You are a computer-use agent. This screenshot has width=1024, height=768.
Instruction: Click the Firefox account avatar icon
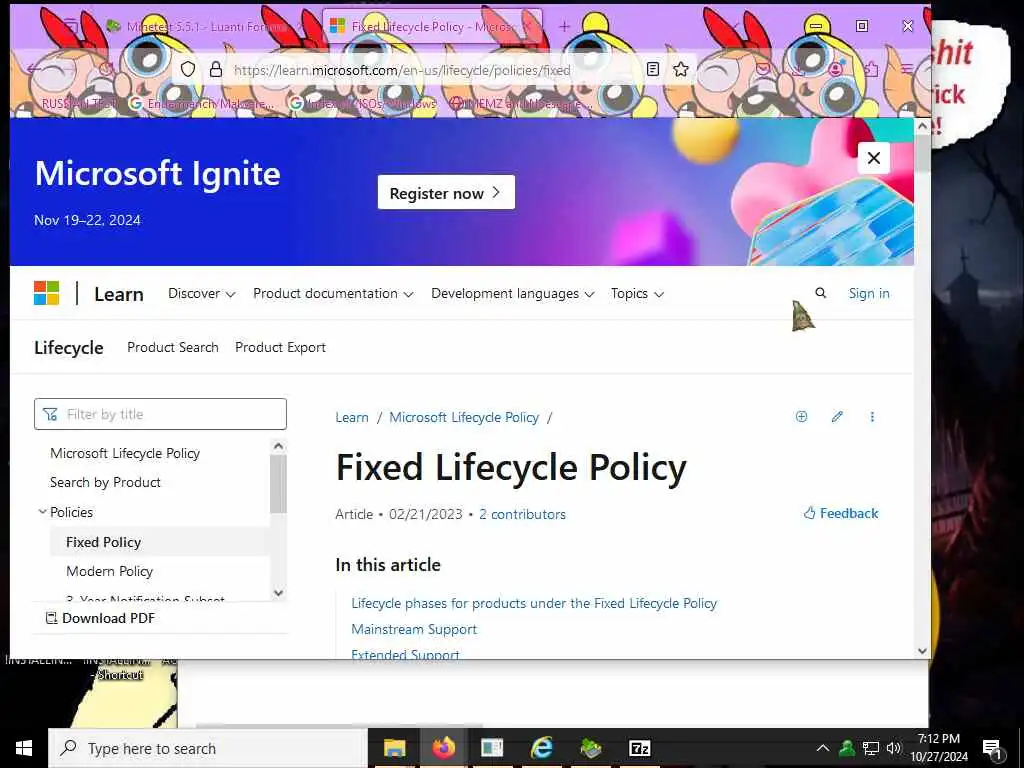[836, 69]
